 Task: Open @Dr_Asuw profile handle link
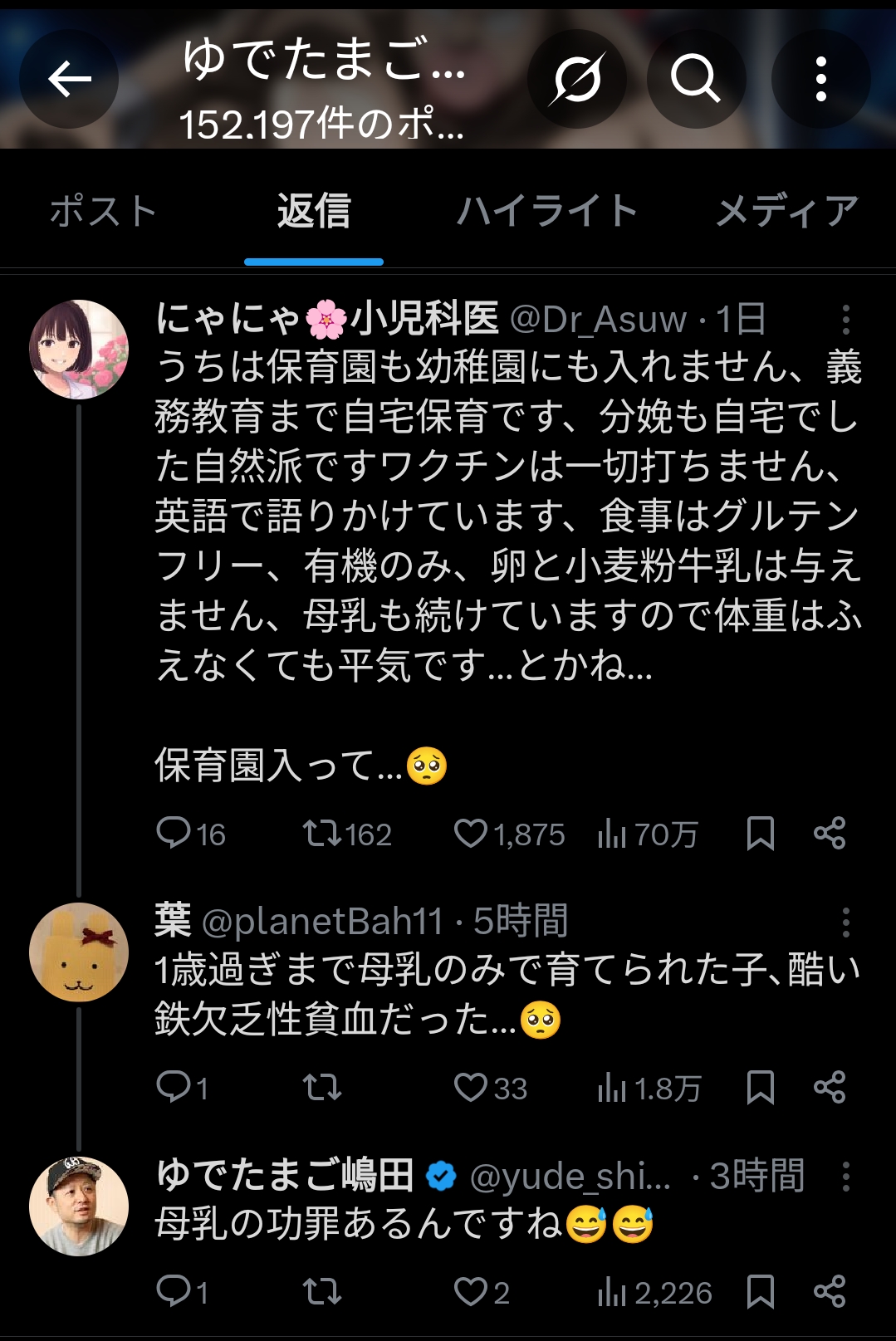pos(598,319)
